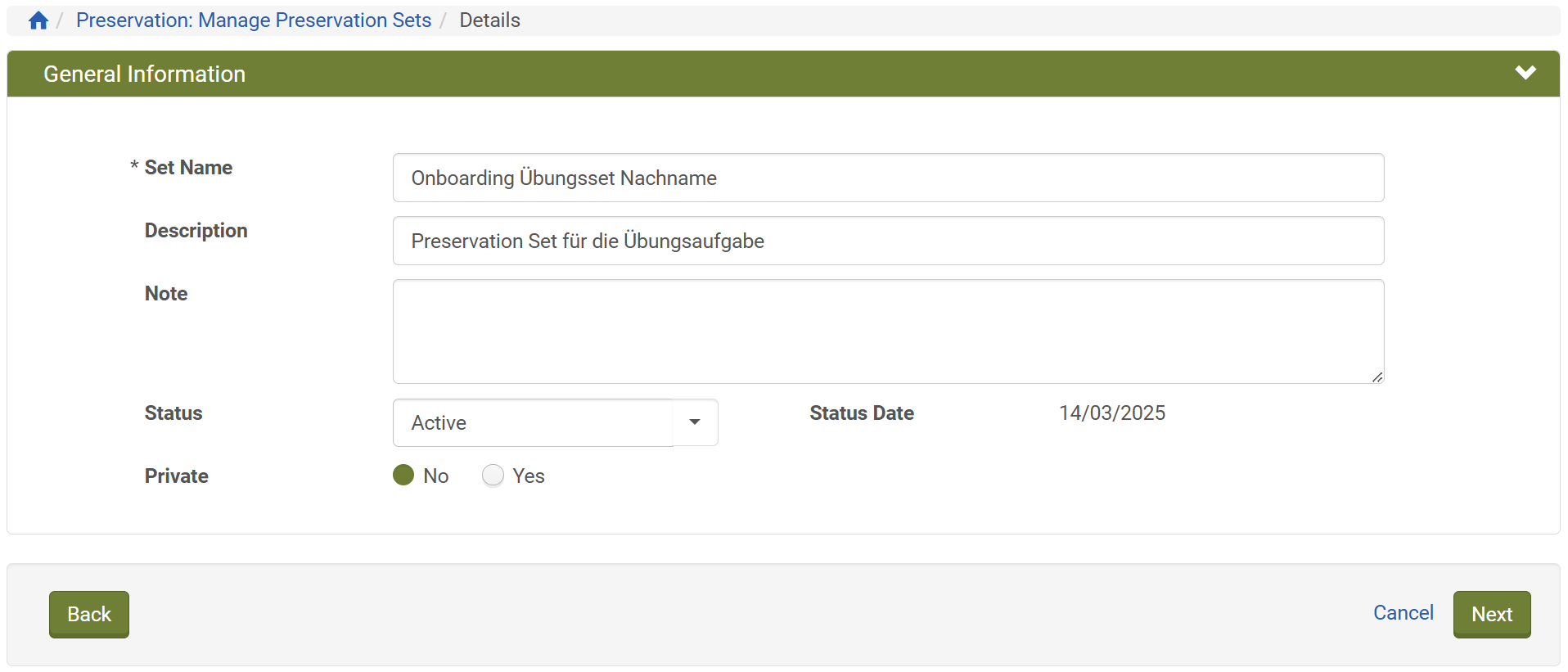The height and width of the screenshot is (672, 1568).
Task: Click the Cancel link
Action: pyautogui.click(x=1403, y=613)
